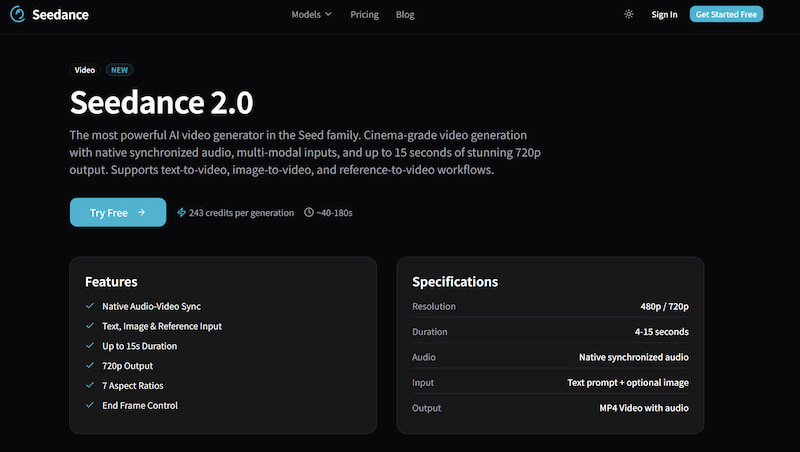Click the Try Free button

118,212
